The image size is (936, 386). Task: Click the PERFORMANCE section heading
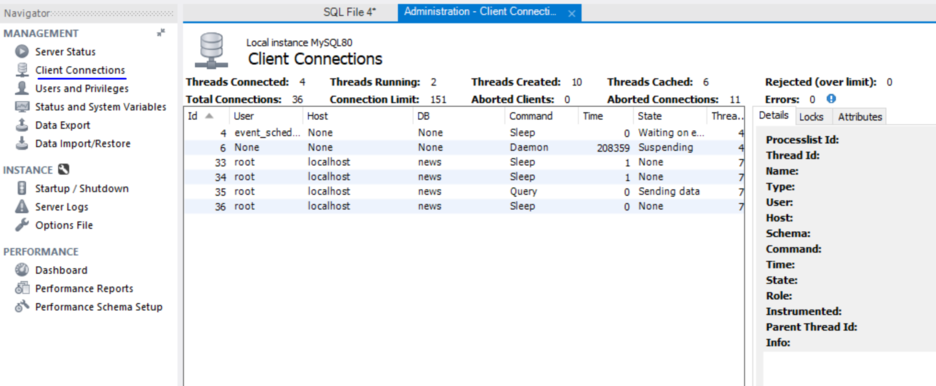pyautogui.click(x=41, y=252)
